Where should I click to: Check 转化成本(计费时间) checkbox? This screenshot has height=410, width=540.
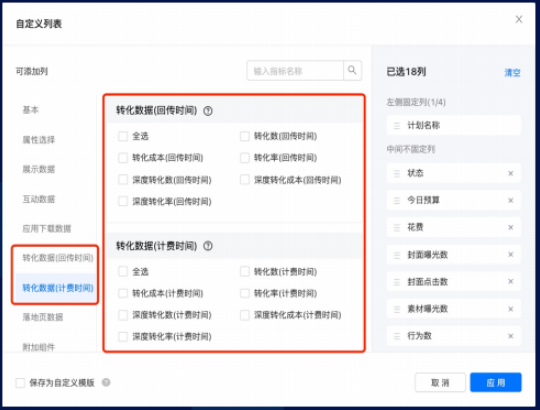[123, 293]
